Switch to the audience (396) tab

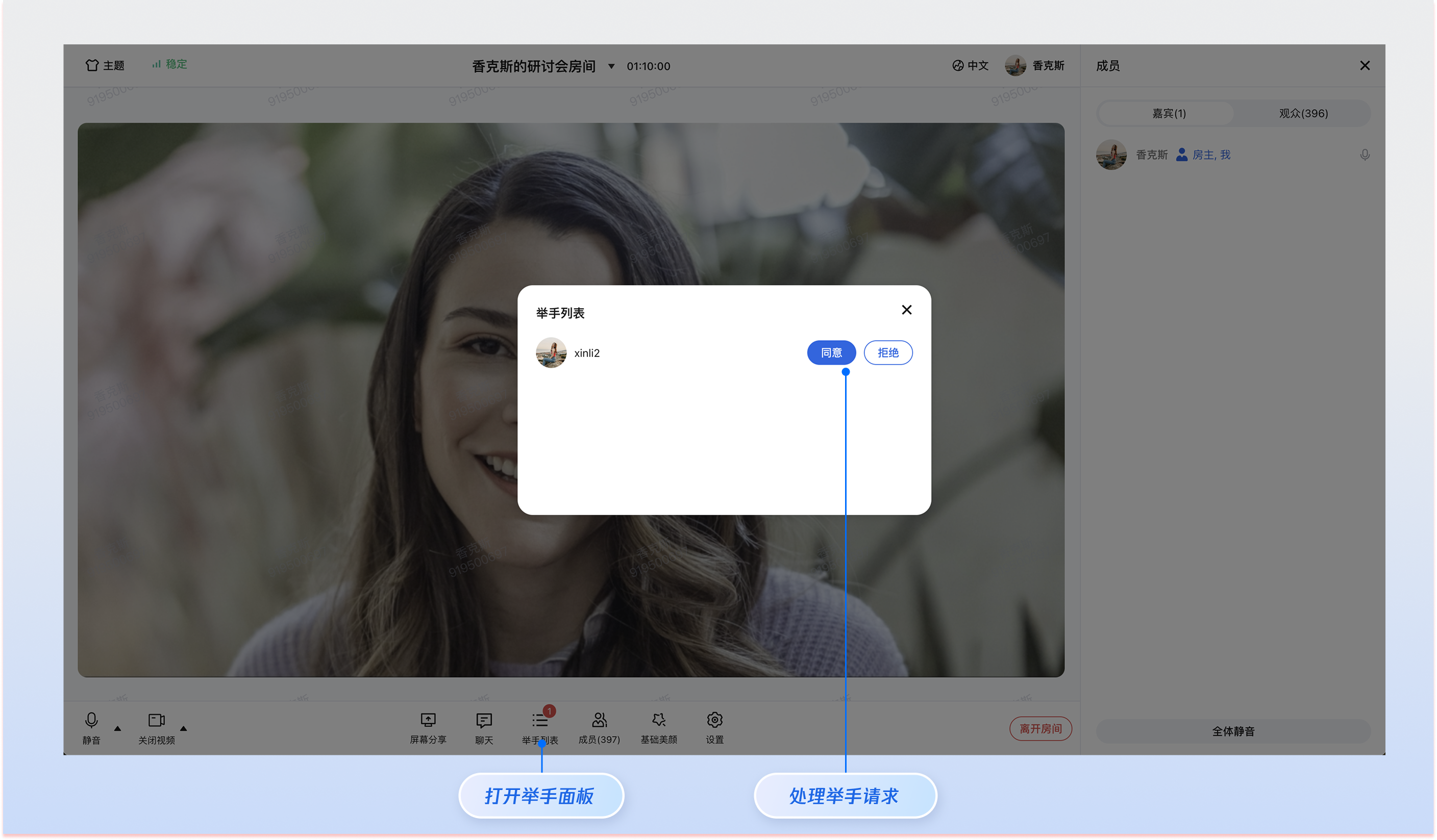pyautogui.click(x=1303, y=113)
